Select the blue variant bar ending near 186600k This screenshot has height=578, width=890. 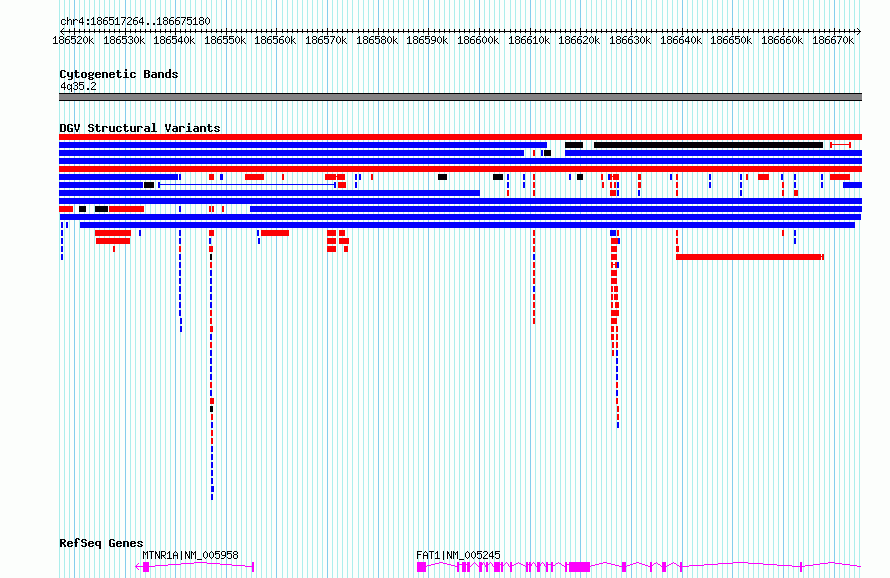point(269,193)
